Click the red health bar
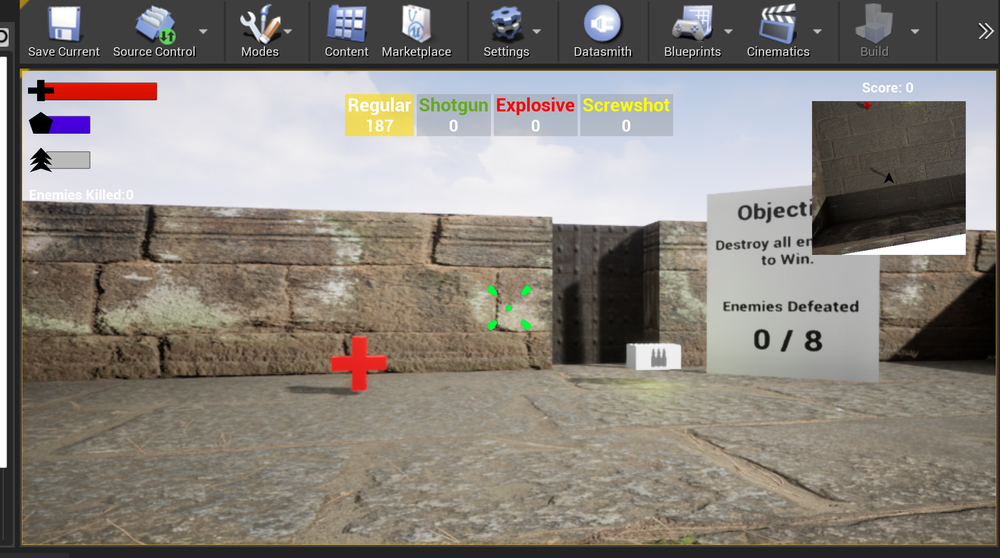Screen dimensions: 1000x558 [x=100, y=92]
